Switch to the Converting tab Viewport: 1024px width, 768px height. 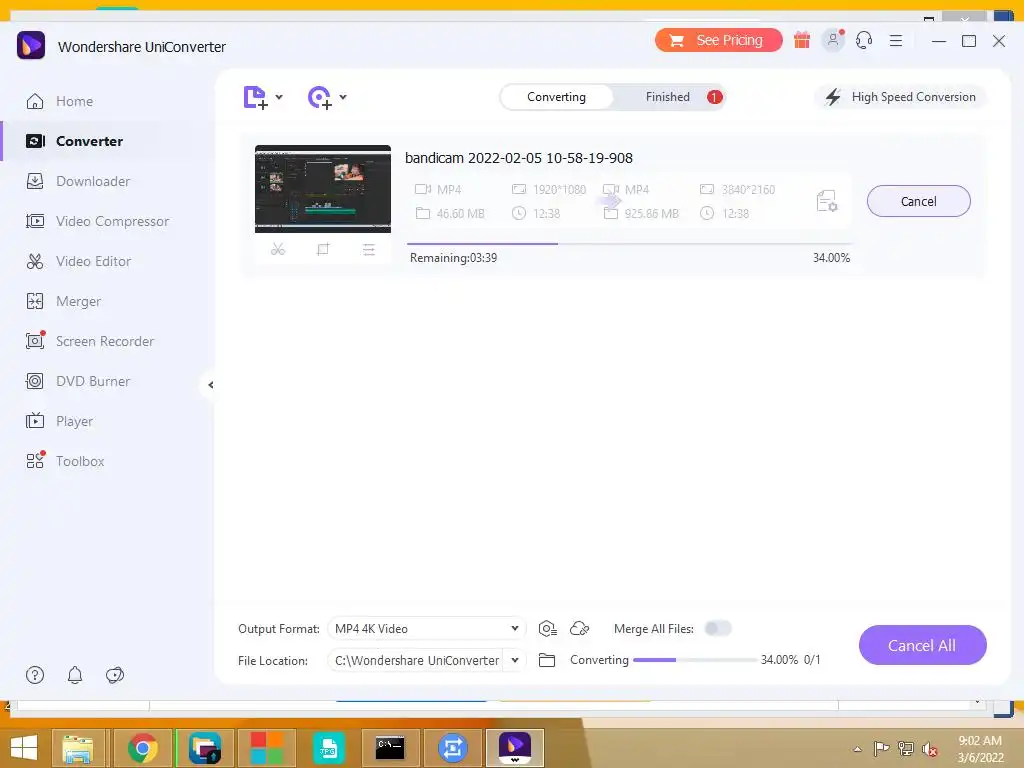pos(556,97)
